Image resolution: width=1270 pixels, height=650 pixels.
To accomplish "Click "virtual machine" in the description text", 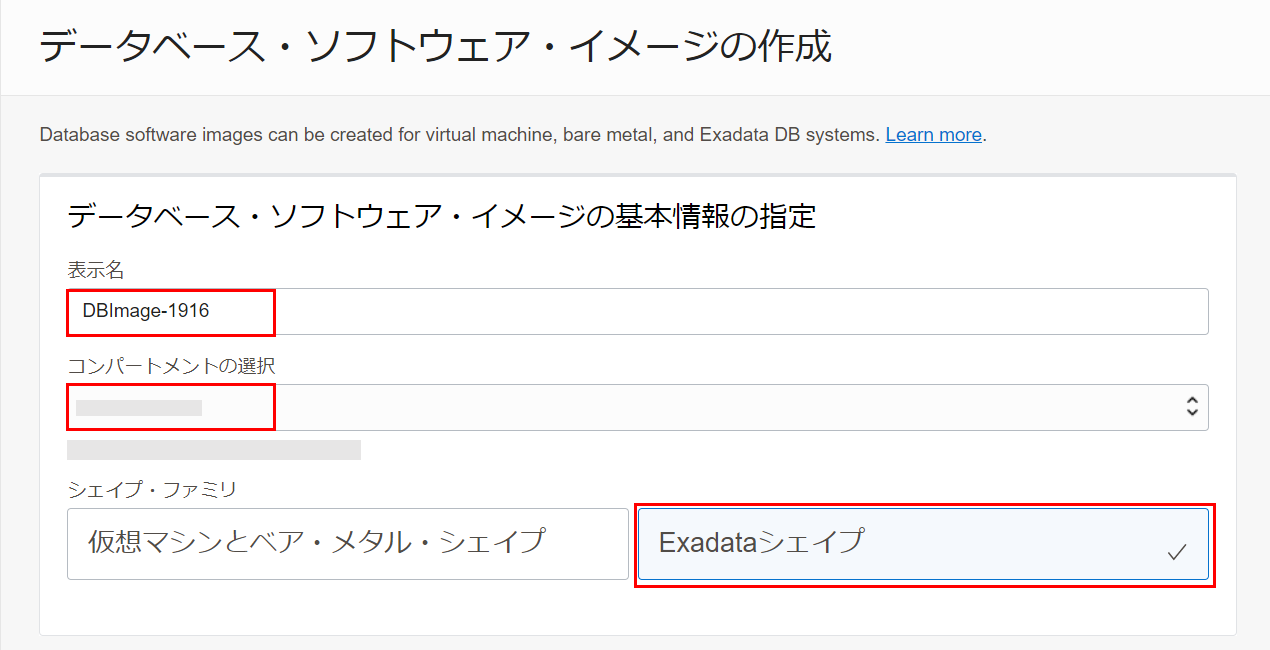I will click(x=491, y=135).
